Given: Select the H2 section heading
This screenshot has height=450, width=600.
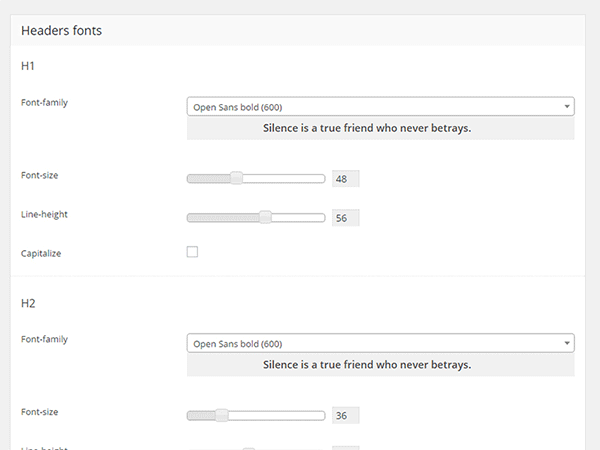Looking at the screenshot, I should (28, 303).
